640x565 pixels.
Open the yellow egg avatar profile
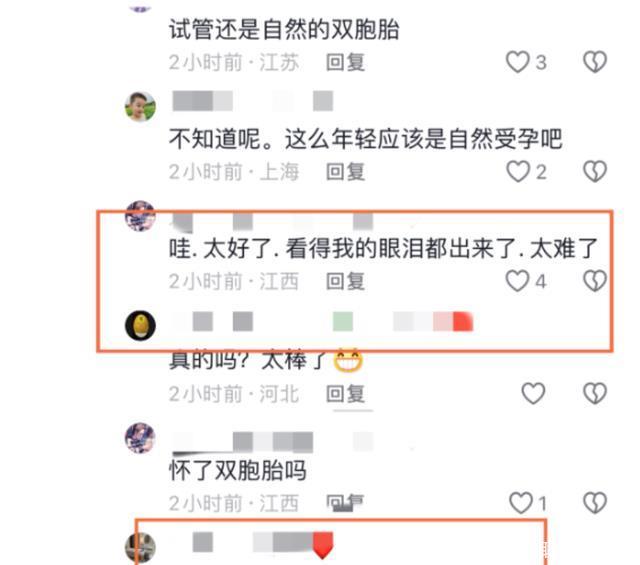(140, 325)
